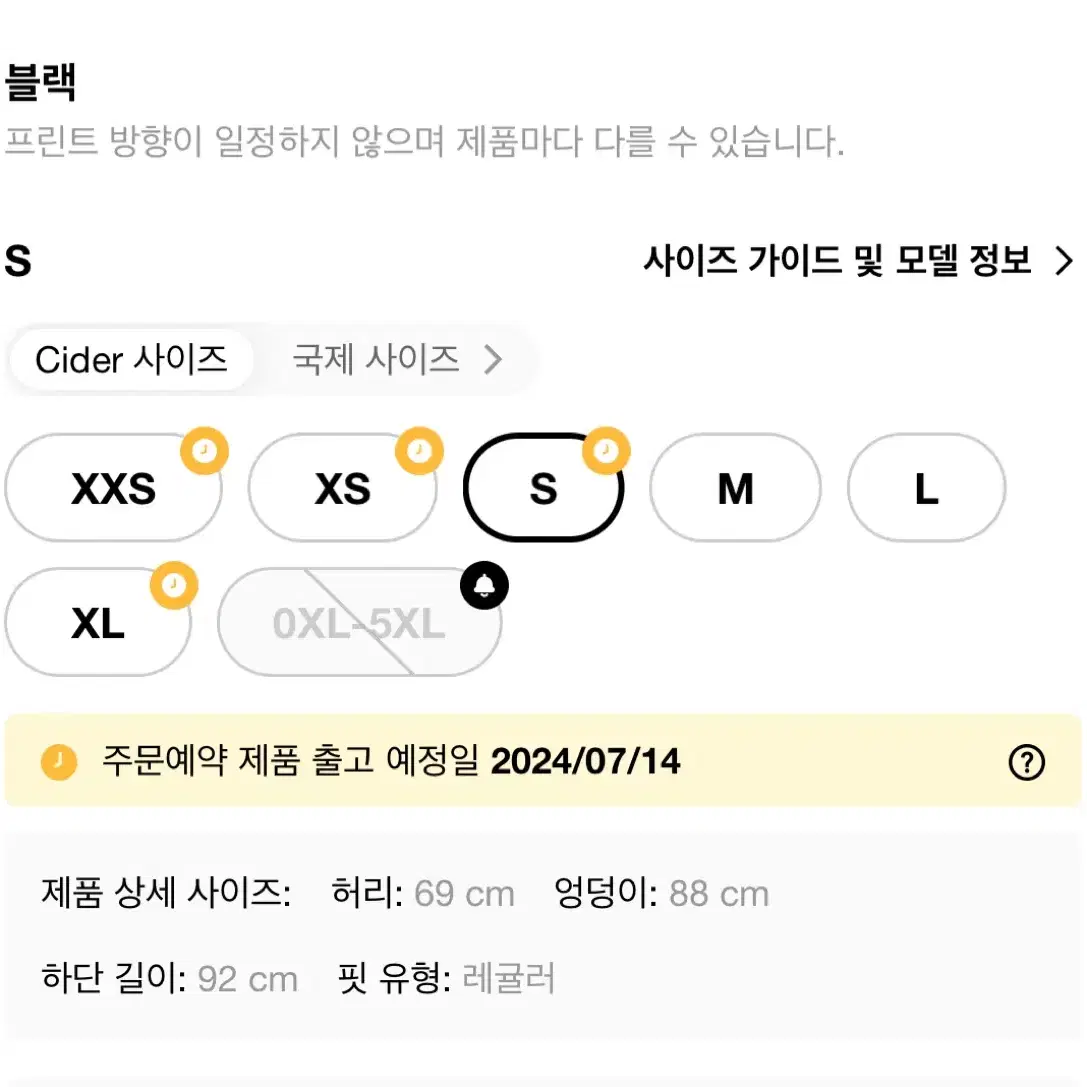
Task: Click the sold-out 0XL-5XL size button
Action: tap(359, 622)
